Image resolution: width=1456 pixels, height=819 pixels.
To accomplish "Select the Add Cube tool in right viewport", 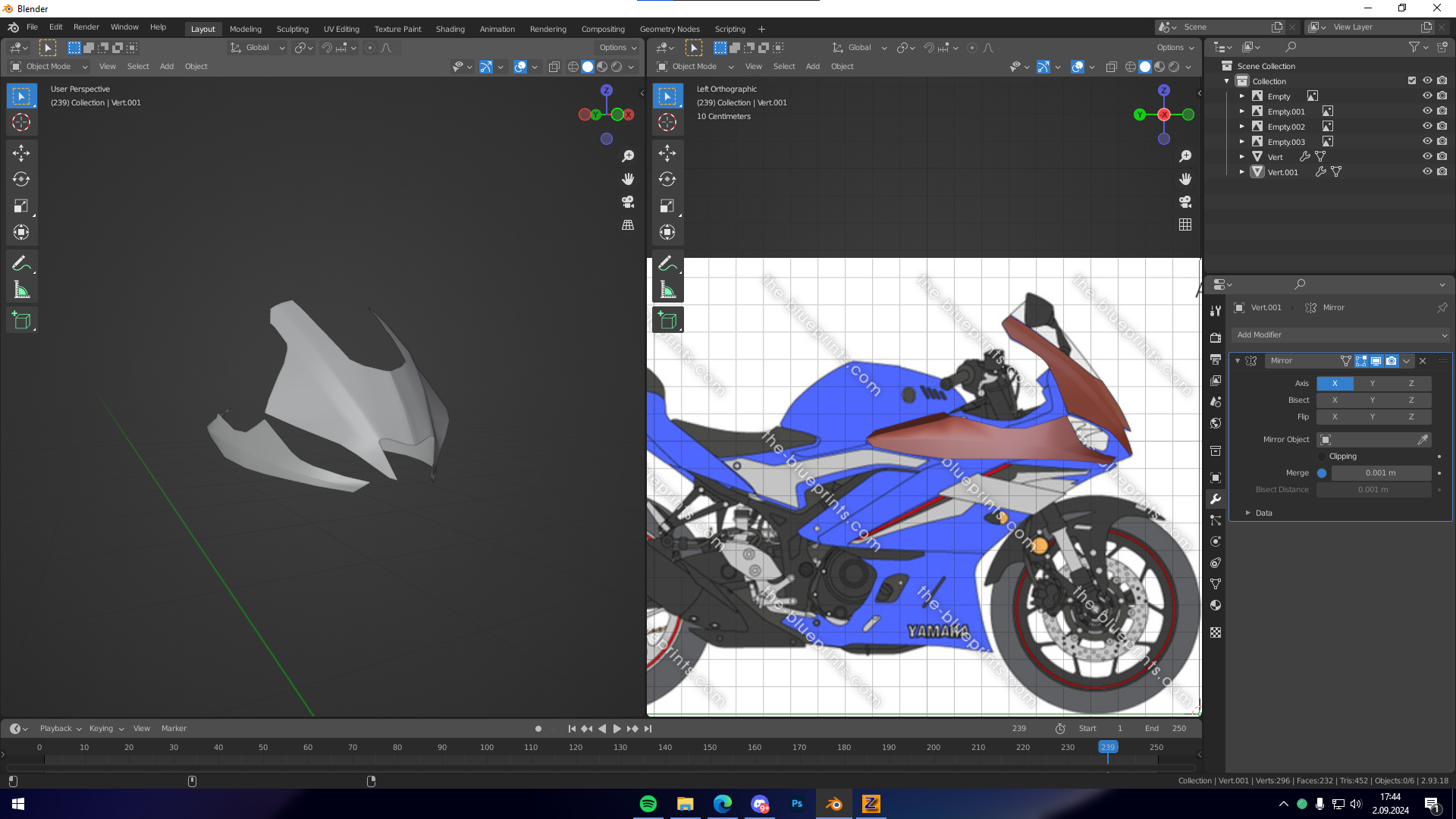I will coord(667,320).
